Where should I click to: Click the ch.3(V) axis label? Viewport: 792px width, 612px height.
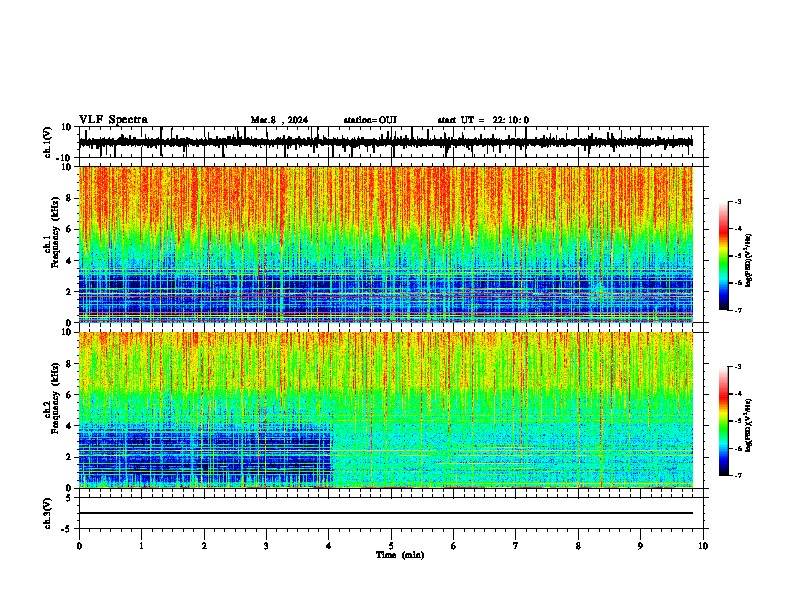[x=48, y=514]
